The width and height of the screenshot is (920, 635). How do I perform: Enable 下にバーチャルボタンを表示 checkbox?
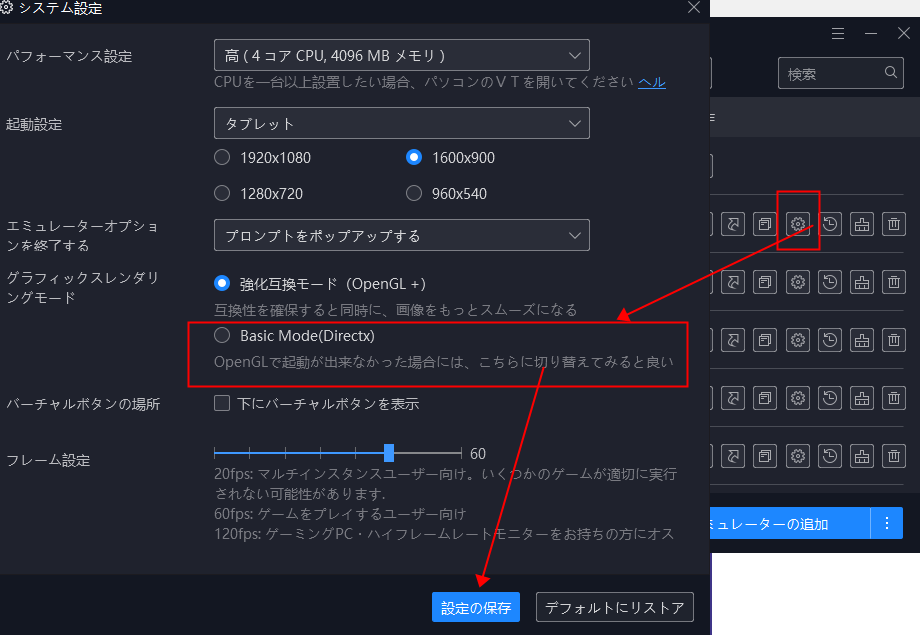(222, 404)
